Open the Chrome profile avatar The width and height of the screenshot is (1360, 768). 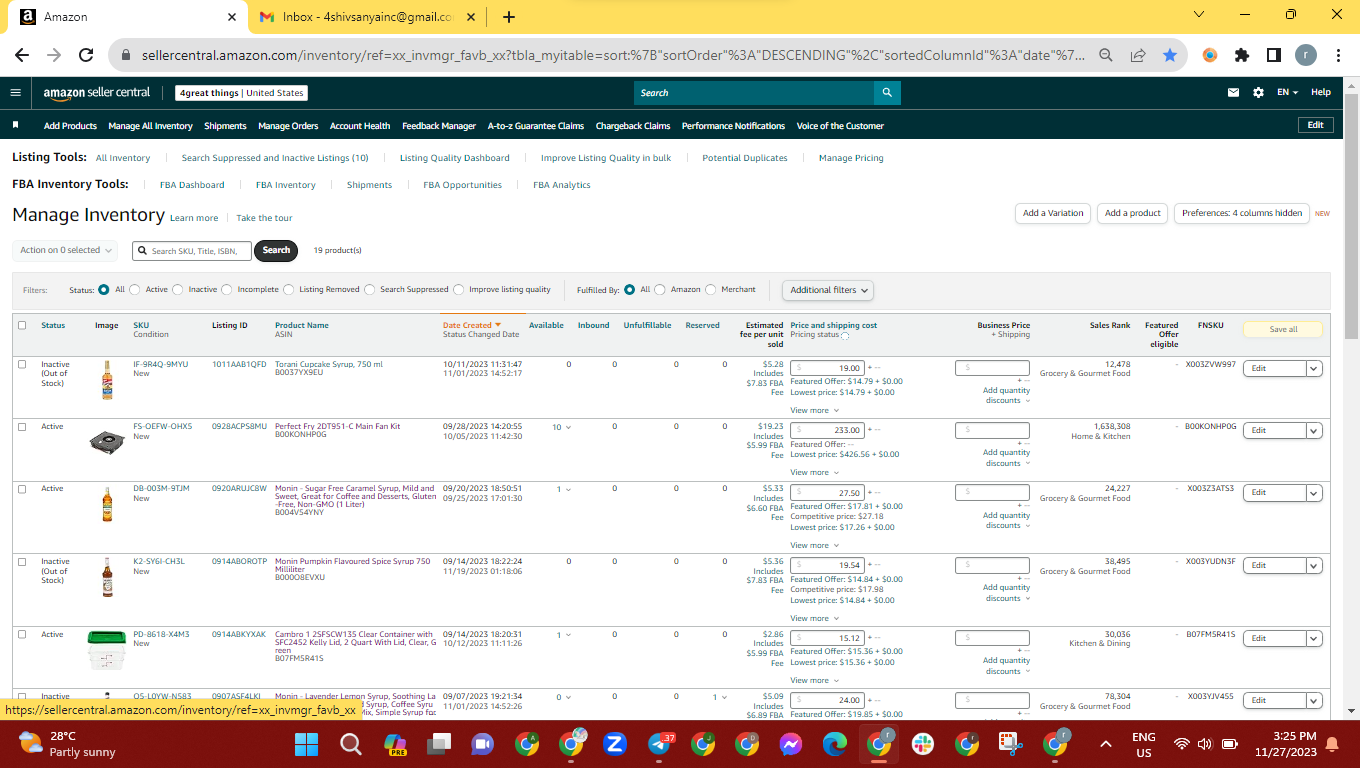click(1306, 56)
